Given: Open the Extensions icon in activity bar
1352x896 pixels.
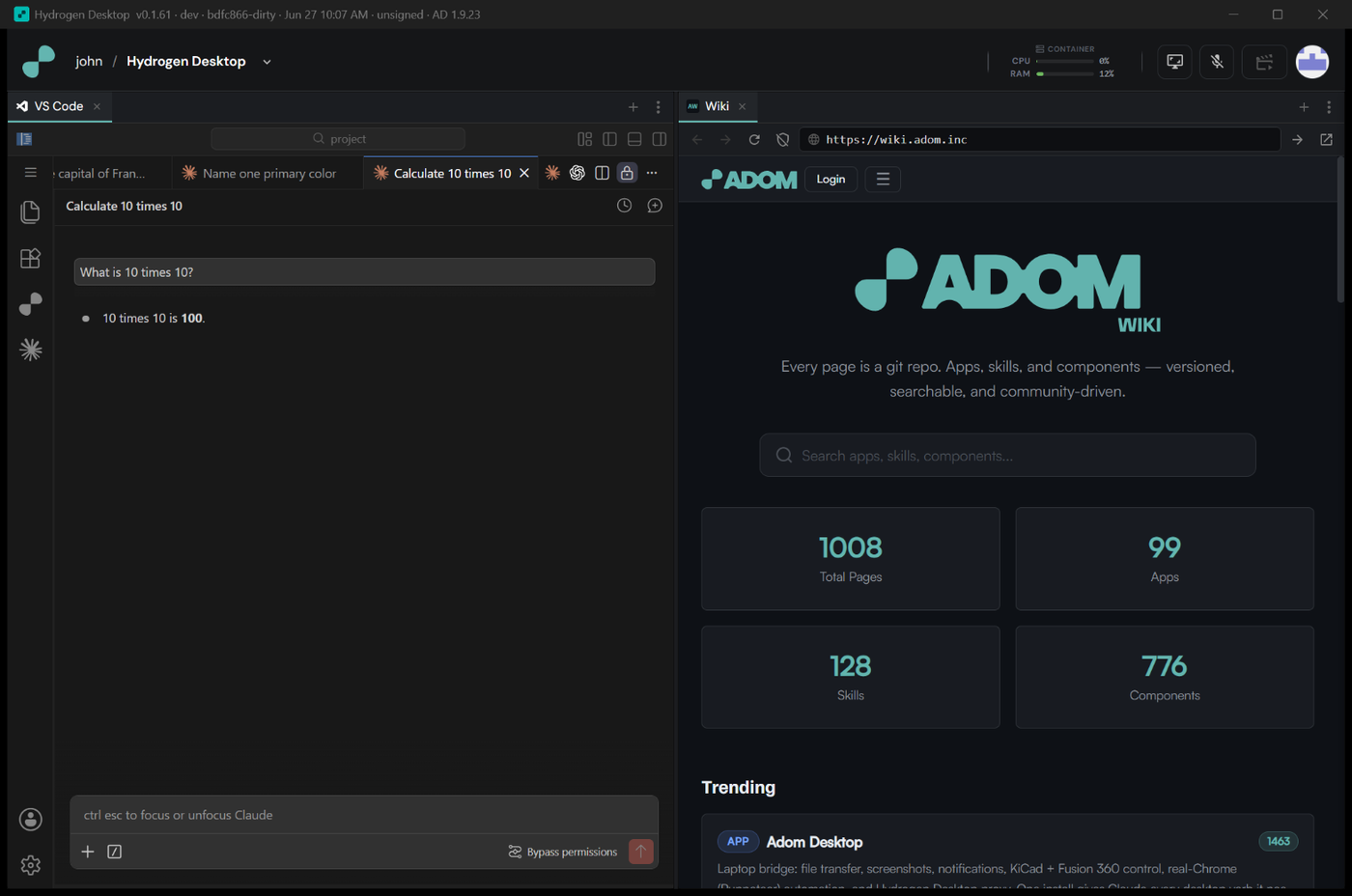Looking at the screenshot, I should point(31,258).
